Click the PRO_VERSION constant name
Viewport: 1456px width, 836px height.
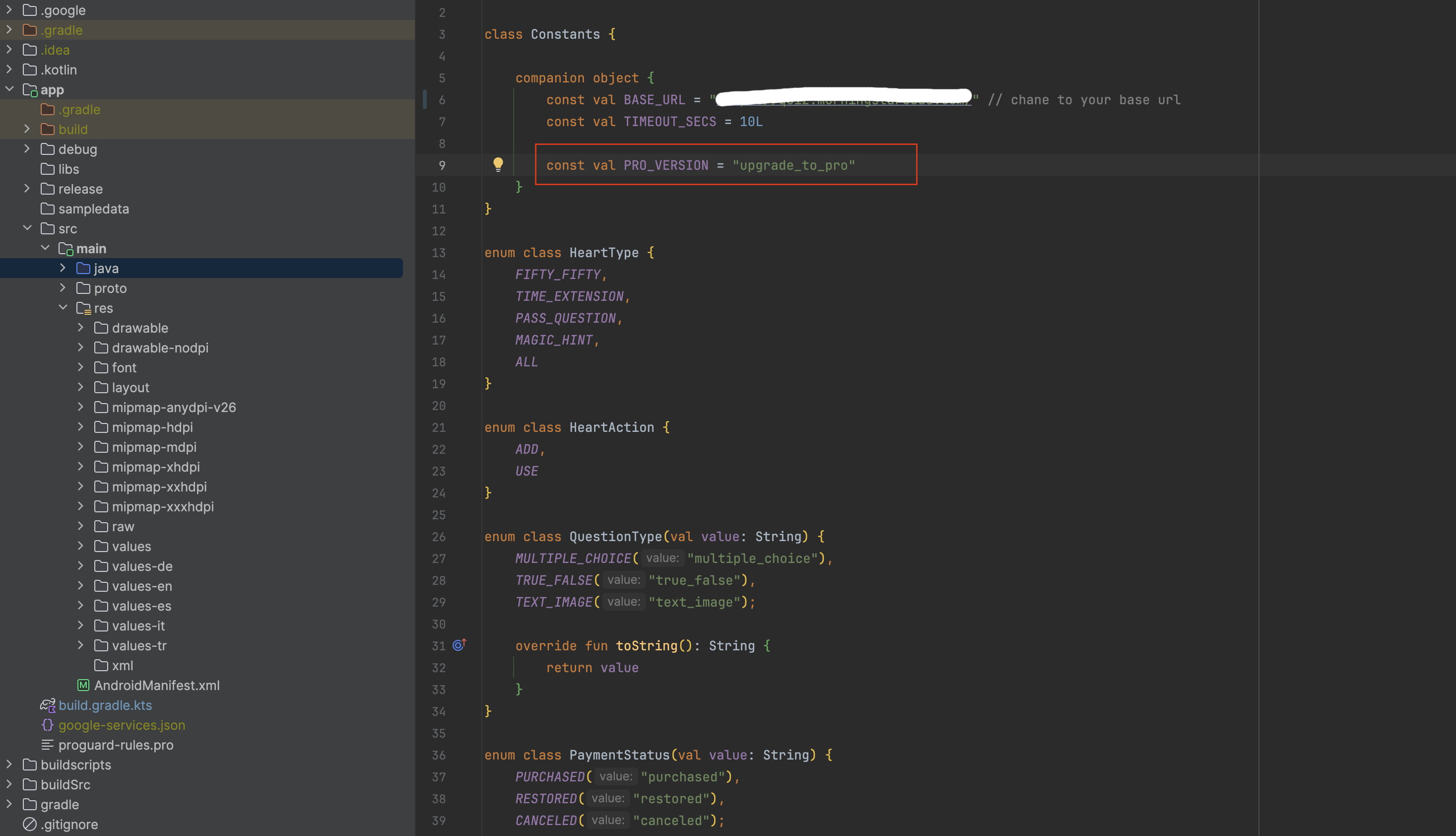(666, 165)
